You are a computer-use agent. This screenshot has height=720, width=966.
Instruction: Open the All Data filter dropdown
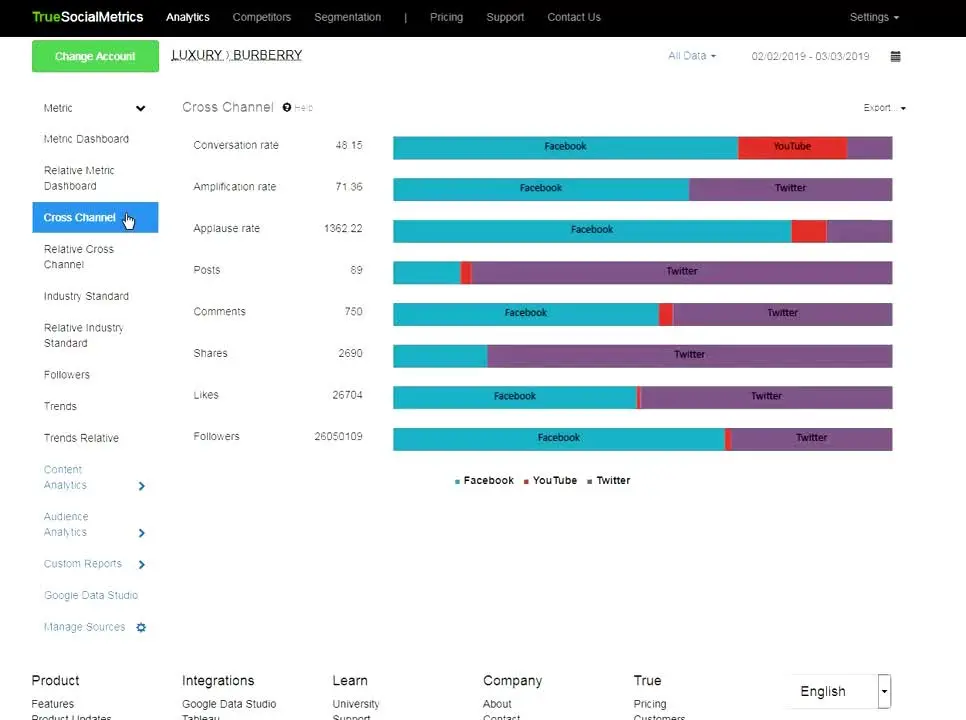(x=691, y=57)
